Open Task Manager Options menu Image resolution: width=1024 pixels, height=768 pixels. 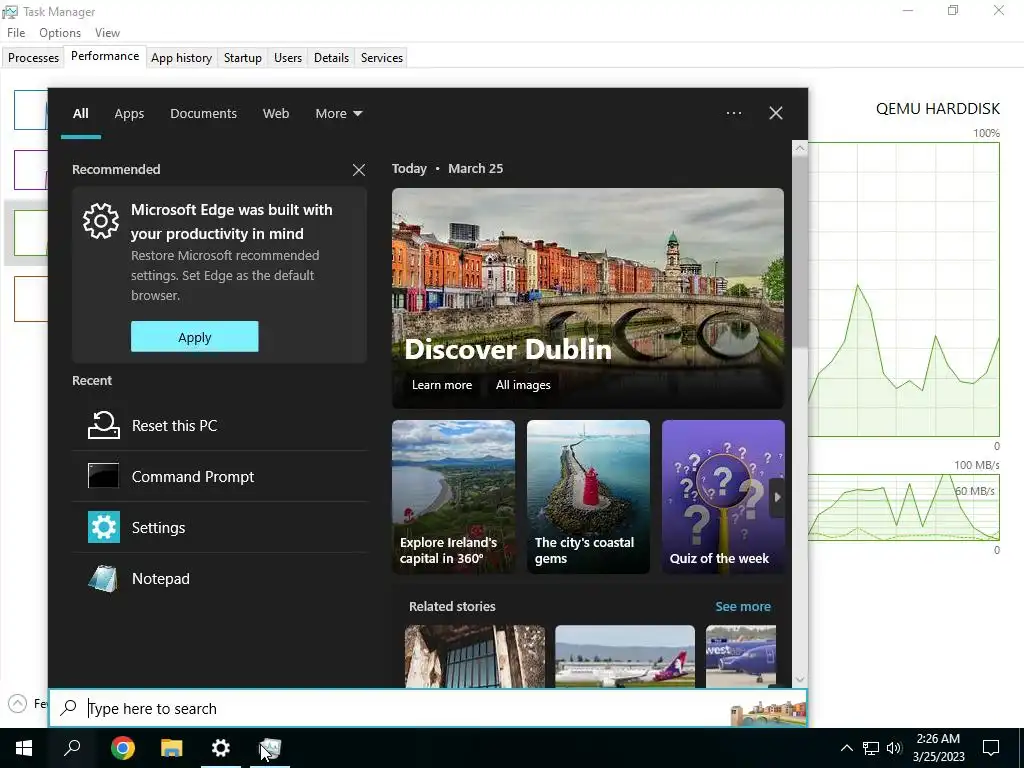pos(59,33)
